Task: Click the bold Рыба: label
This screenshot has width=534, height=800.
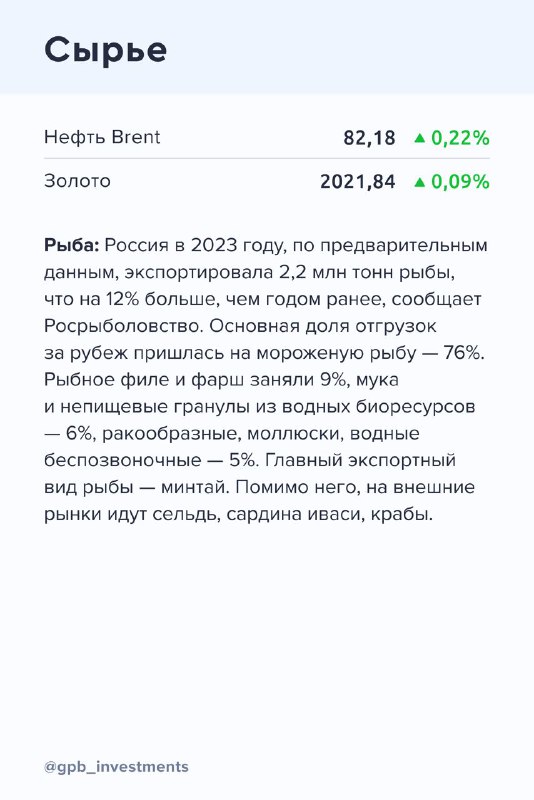Action: coord(71,245)
